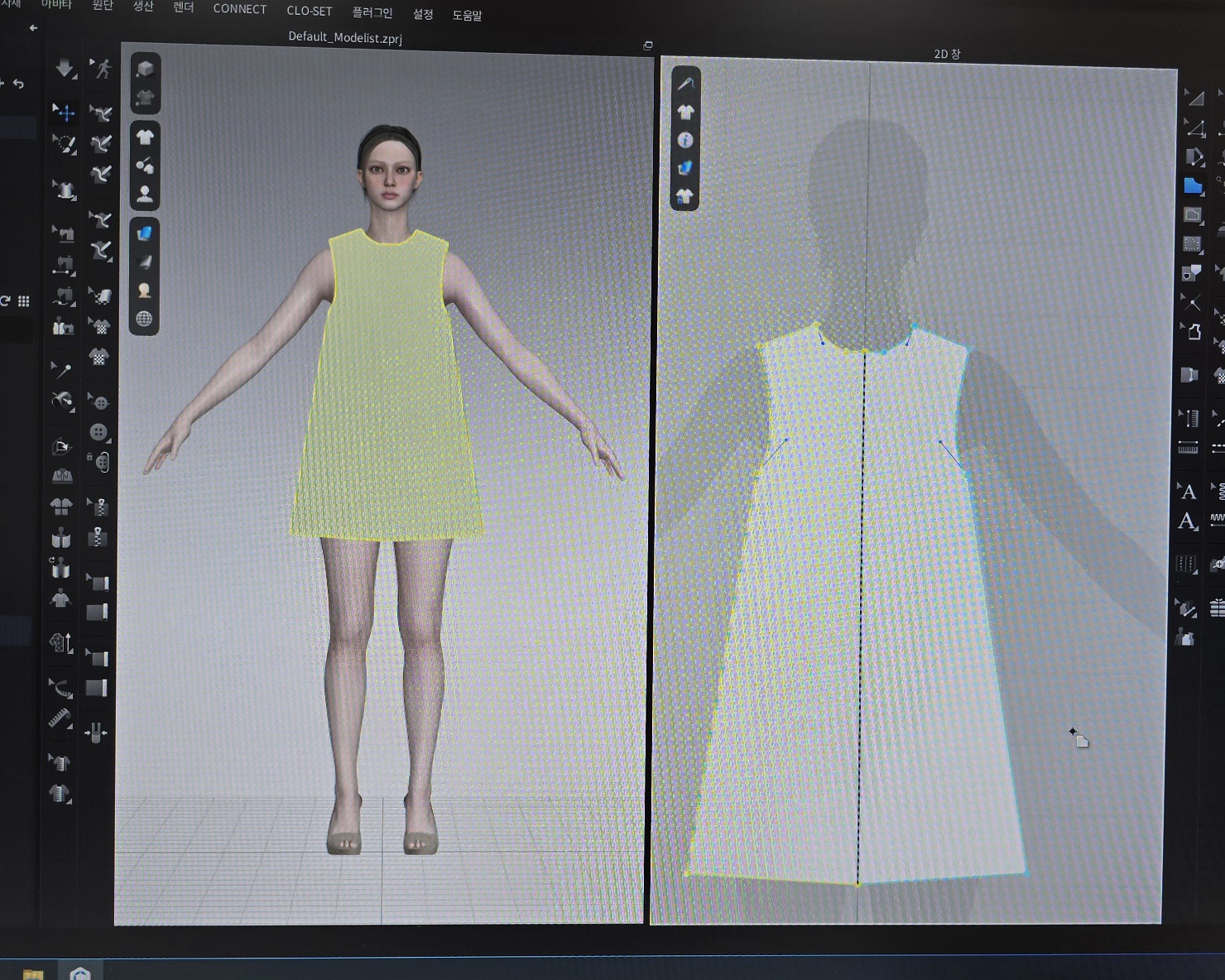Open File Explorer from the taskbar
This screenshot has height=980, width=1225.
click(x=33, y=974)
